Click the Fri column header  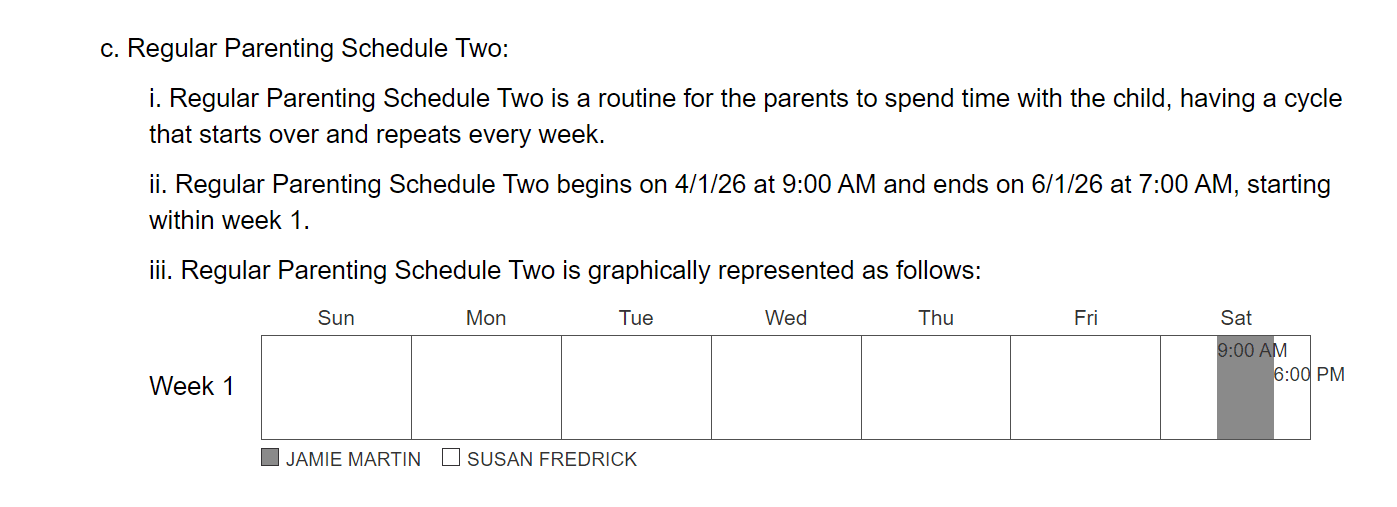point(1086,318)
